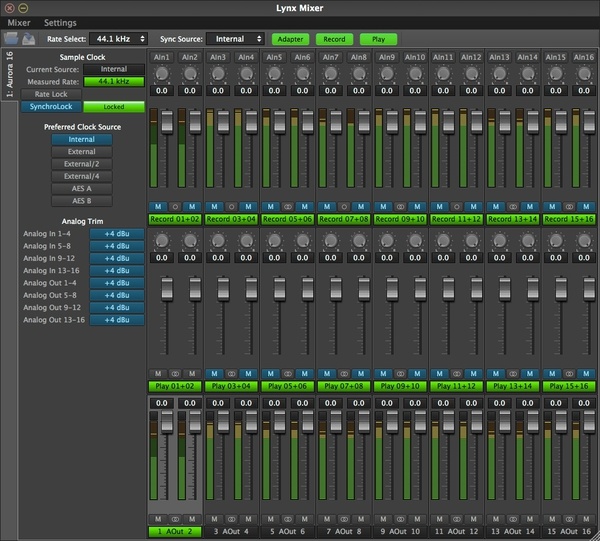Click the AIn1 pan knob
600x541 pixels.
pyautogui.click(x=161, y=74)
